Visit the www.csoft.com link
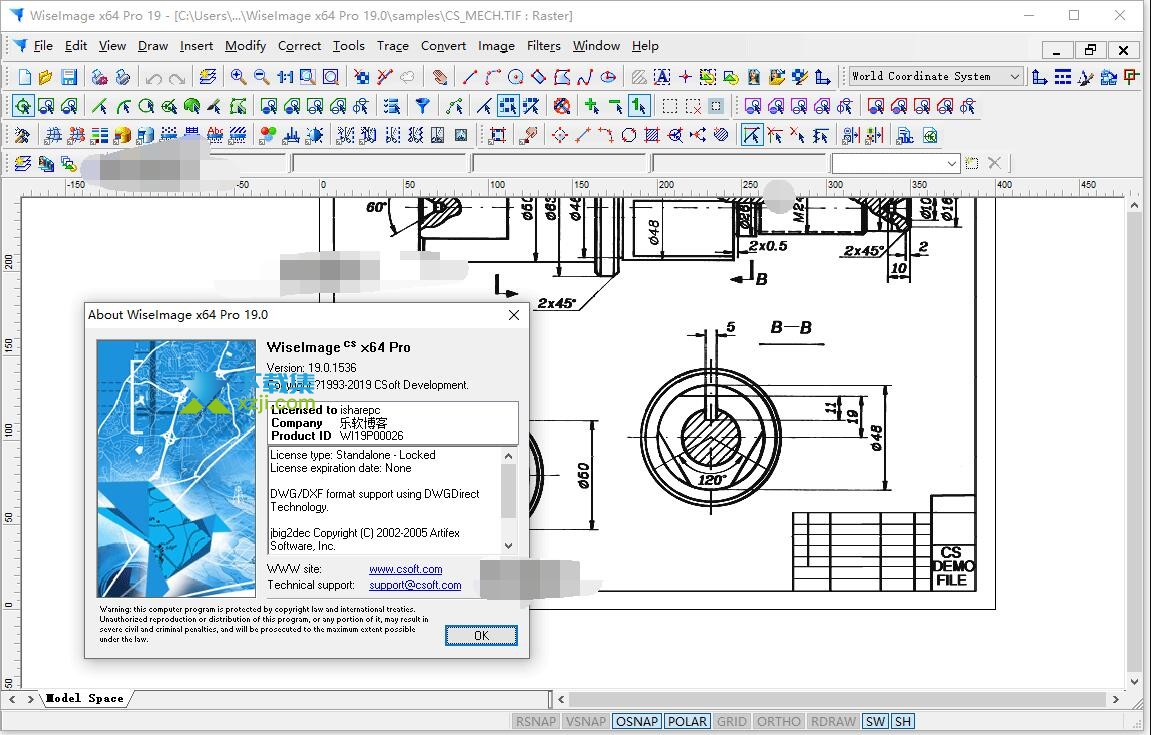Image resolution: width=1151 pixels, height=735 pixels. [405, 569]
